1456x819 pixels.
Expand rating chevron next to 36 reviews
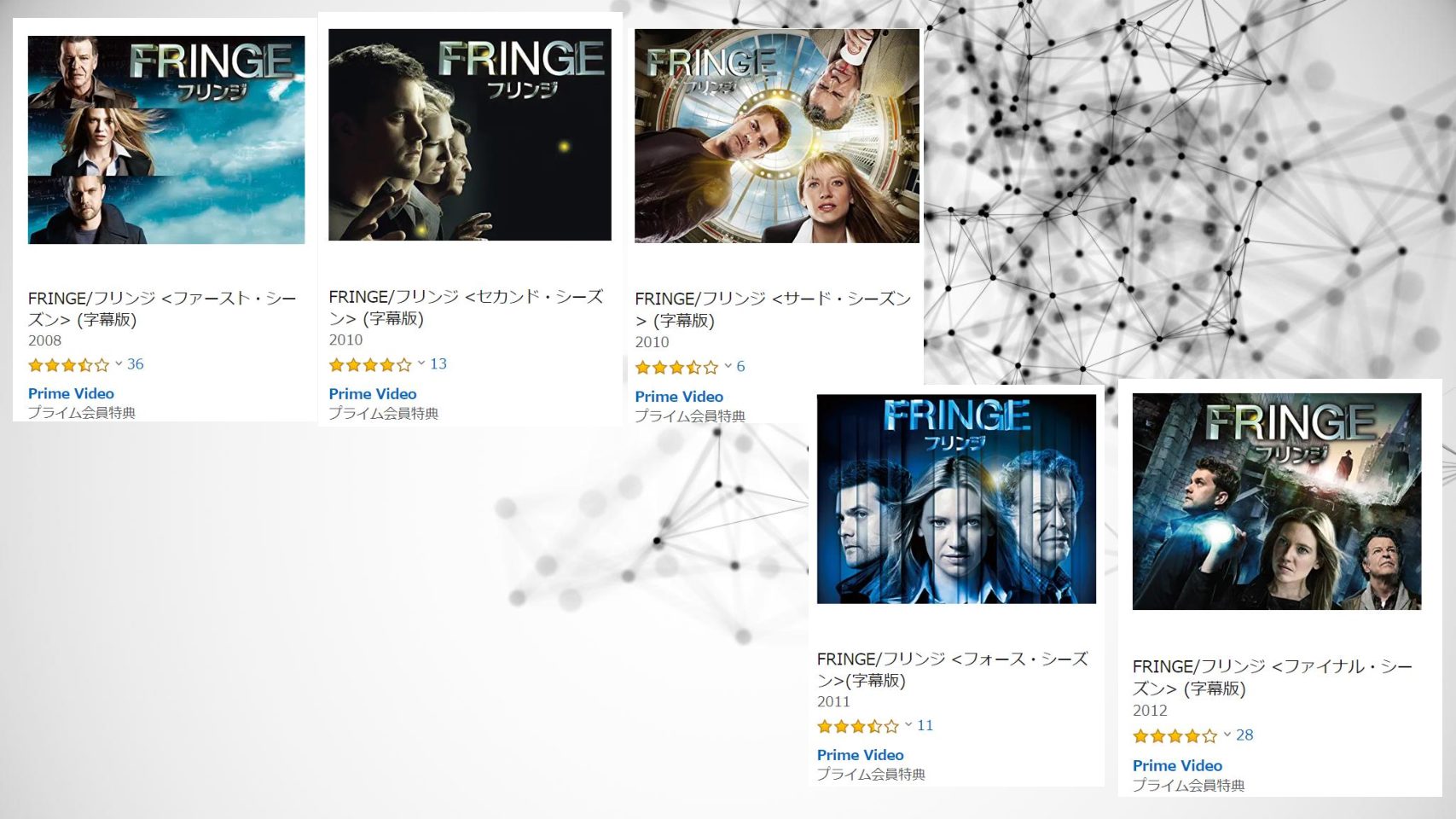click(119, 364)
